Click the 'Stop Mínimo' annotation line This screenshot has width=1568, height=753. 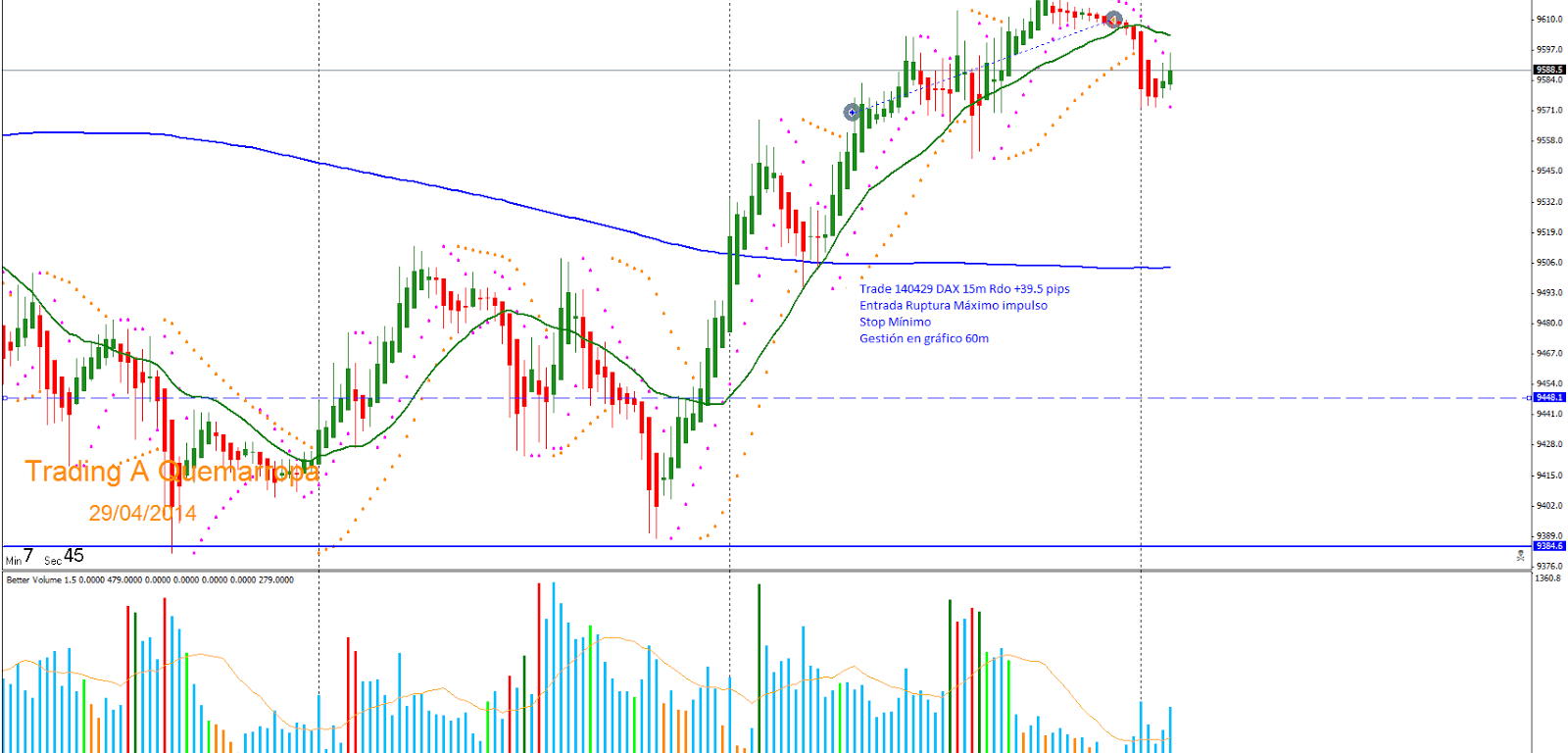[x=895, y=322]
